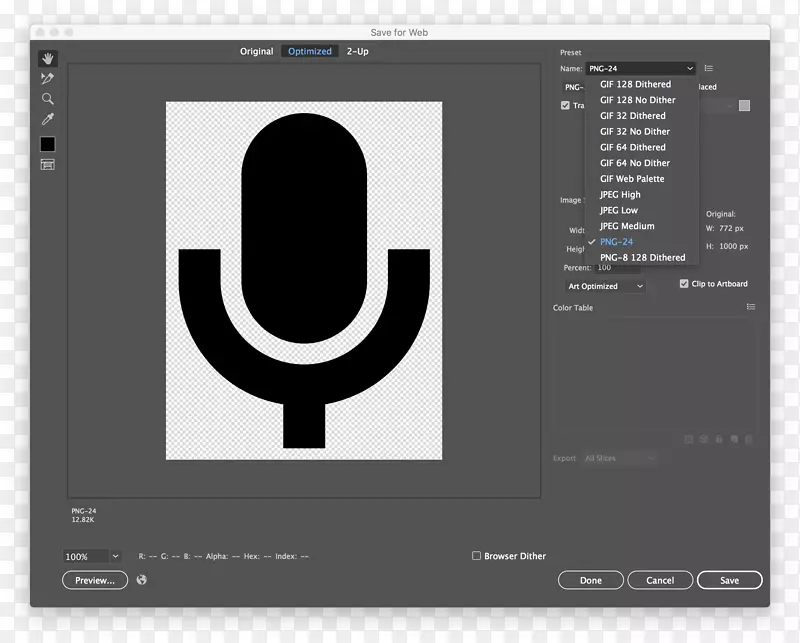Select the Eyedropper tool
Viewport: 800px width, 643px height.
pyautogui.click(x=47, y=120)
